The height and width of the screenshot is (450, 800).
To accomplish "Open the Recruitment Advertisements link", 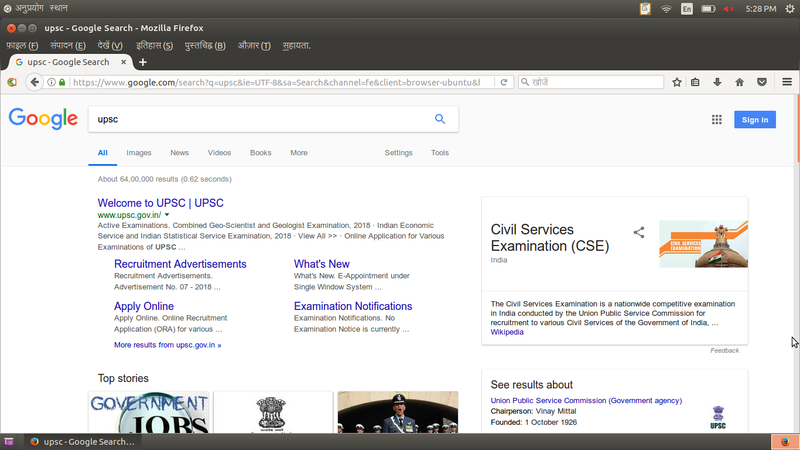I will [180, 264].
